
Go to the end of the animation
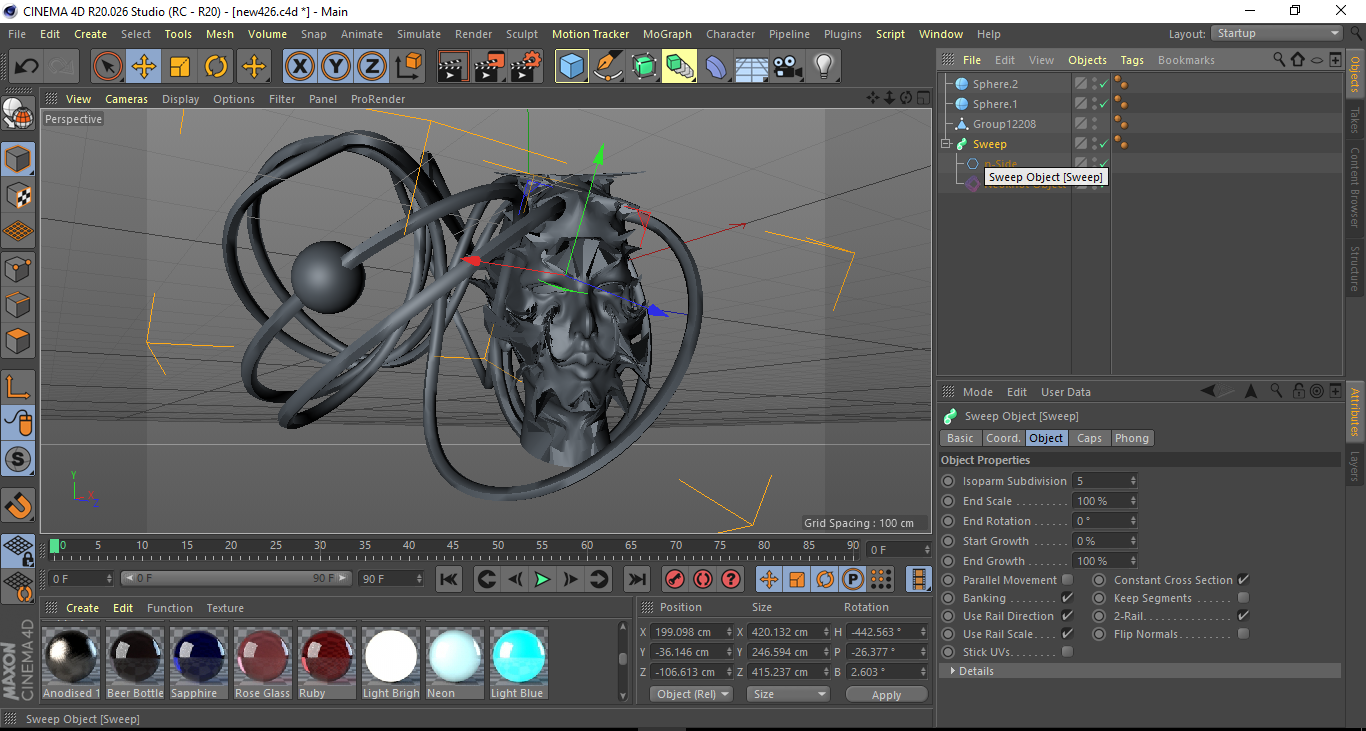pos(636,579)
